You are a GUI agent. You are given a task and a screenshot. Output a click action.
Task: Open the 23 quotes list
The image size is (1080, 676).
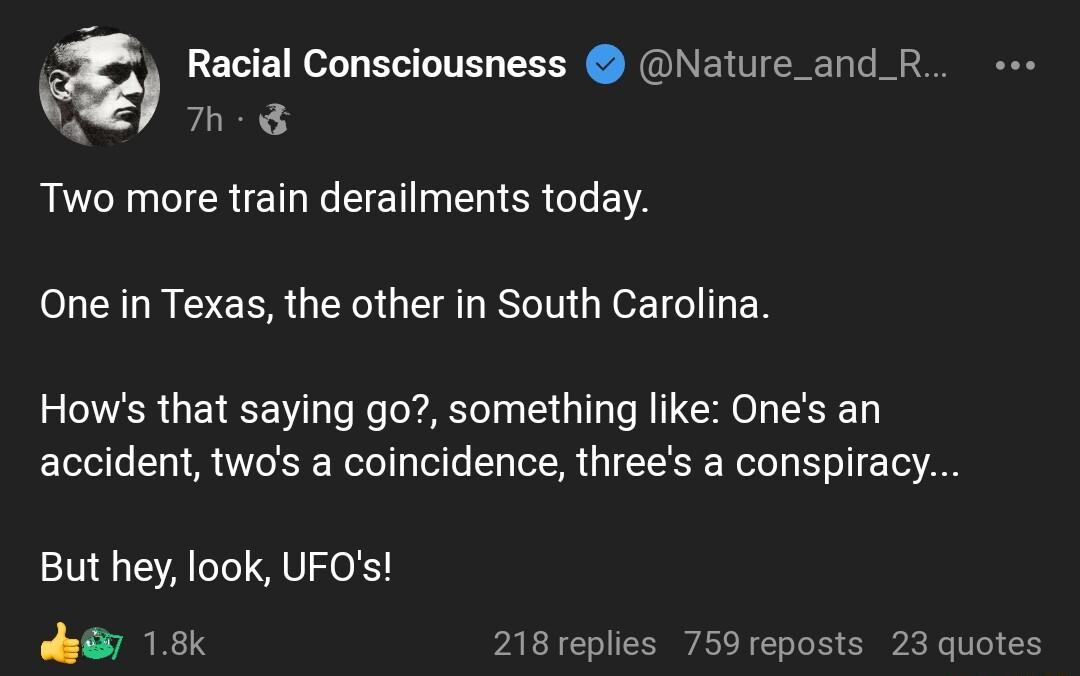(x=968, y=644)
